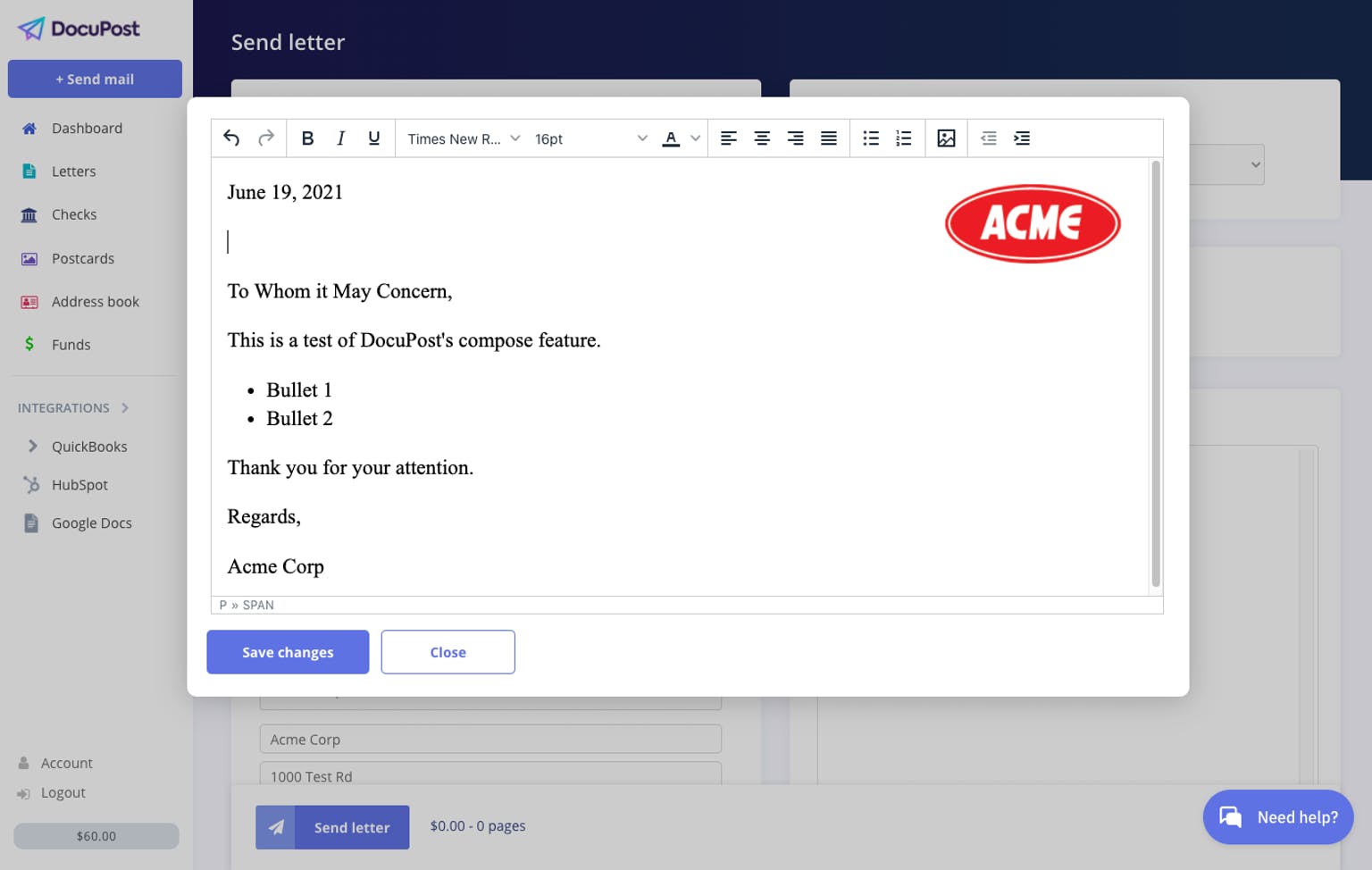1372x870 pixels.
Task: Select the ACME logo image
Action: 1033,223
